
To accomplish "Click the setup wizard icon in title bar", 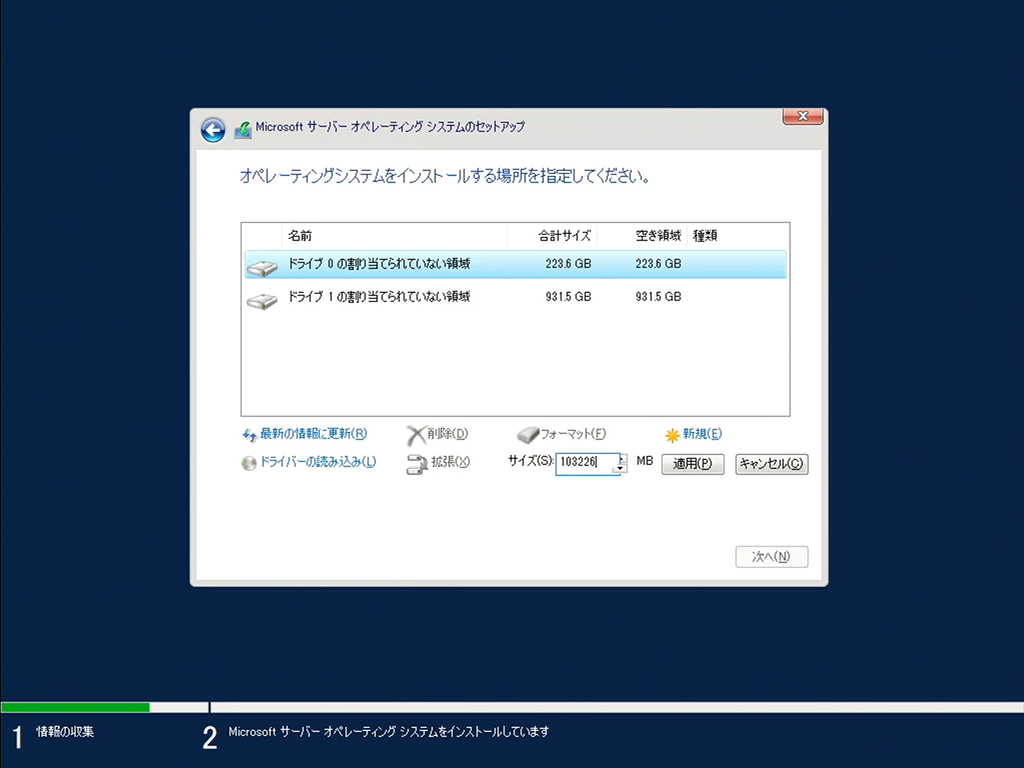I will click(242, 129).
